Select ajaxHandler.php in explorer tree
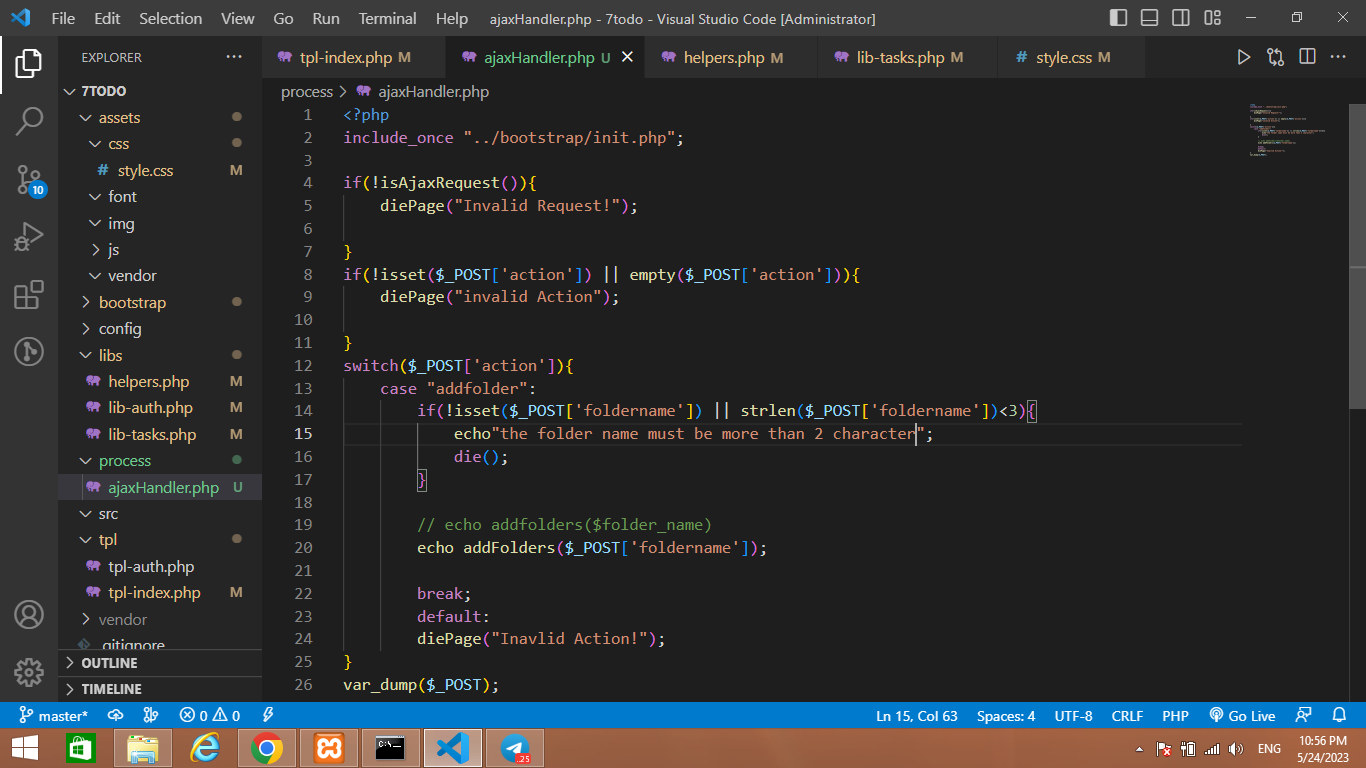Viewport: 1366px width, 768px height. click(160, 488)
